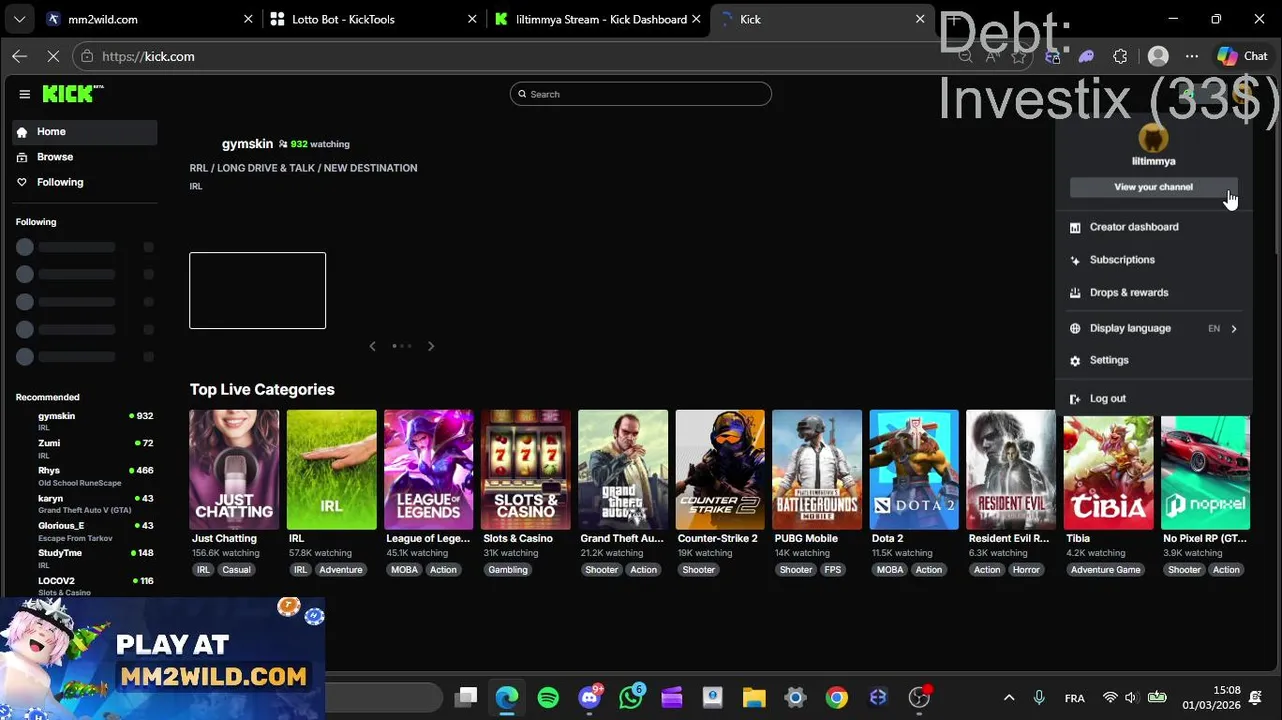Click the FPS tag under PUBG Mobile
Screen dimensions: 1282x720
(x=833, y=570)
